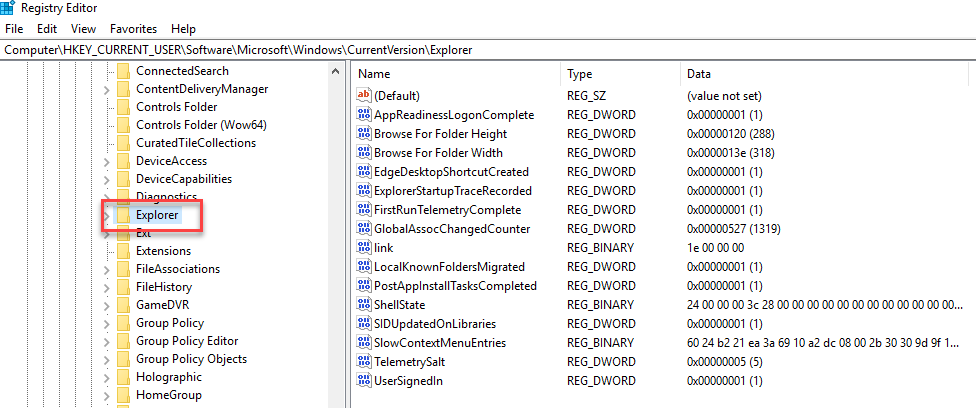Image resolution: width=976 pixels, height=408 pixels.
Task: Expand the FileHistory key
Action: tap(106, 288)
